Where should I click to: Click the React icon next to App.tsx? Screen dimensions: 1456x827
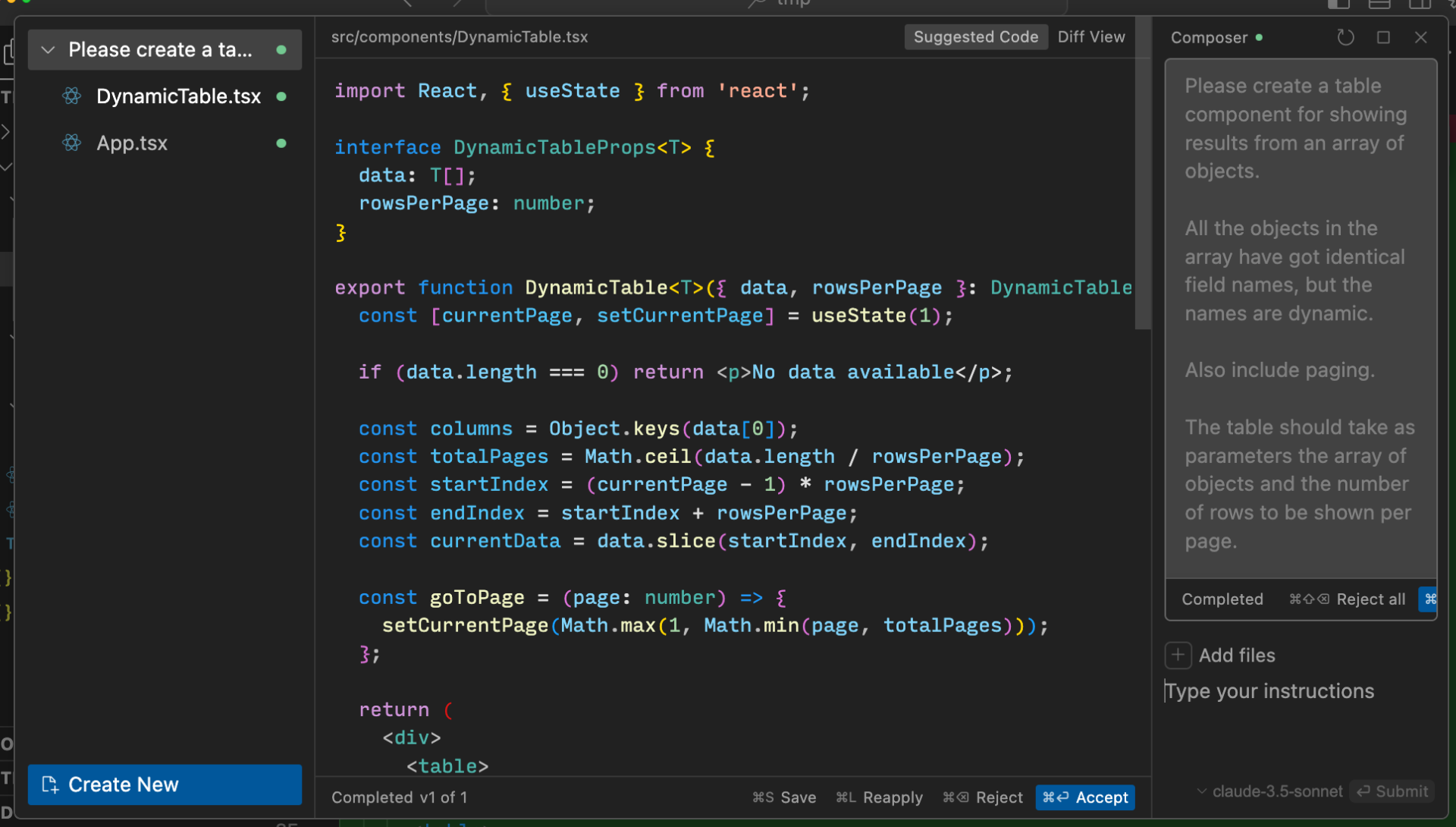click(72, 143)
